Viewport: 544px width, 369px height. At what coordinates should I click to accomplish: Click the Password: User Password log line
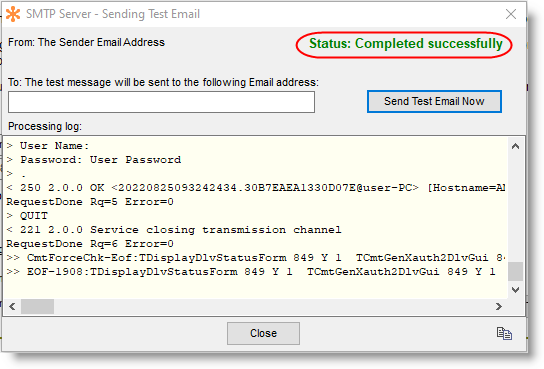(94, 160)
